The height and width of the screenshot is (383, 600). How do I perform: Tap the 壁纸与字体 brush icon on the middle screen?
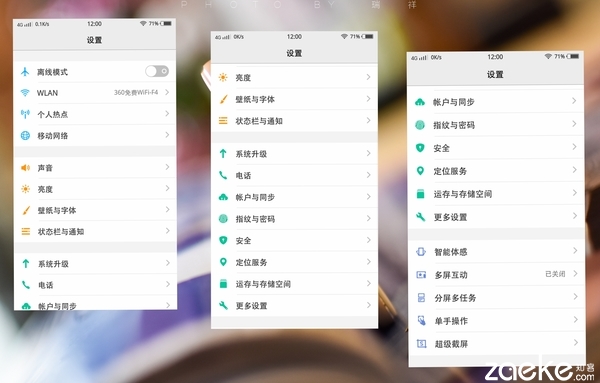(223, 99)
